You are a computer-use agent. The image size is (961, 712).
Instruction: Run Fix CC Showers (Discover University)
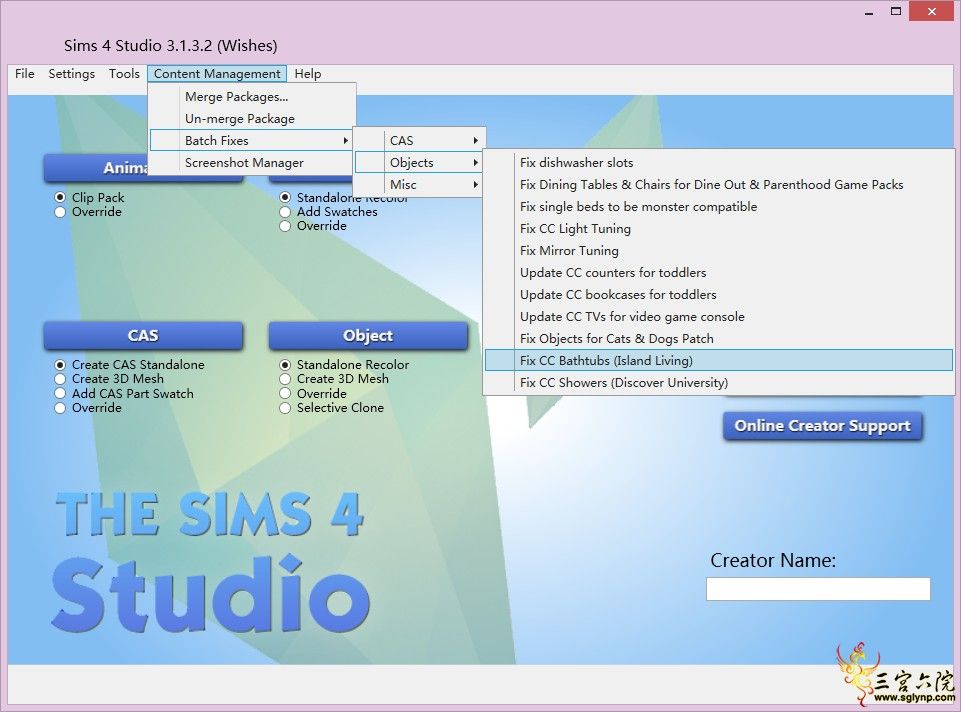click(719, 383)
